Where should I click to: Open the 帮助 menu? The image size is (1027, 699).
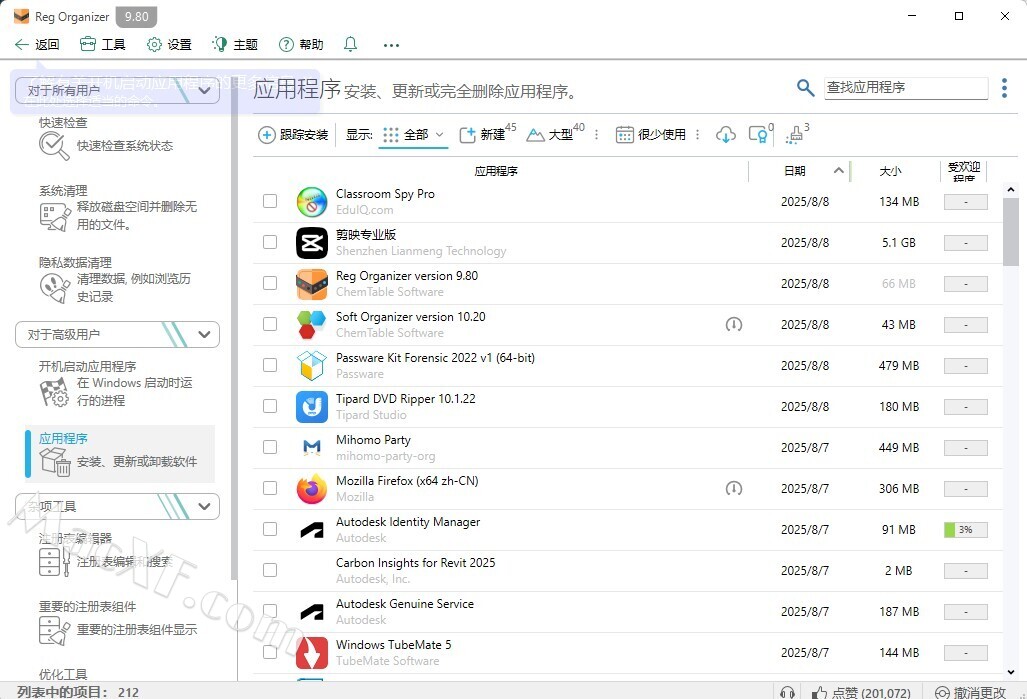point(301,45)
